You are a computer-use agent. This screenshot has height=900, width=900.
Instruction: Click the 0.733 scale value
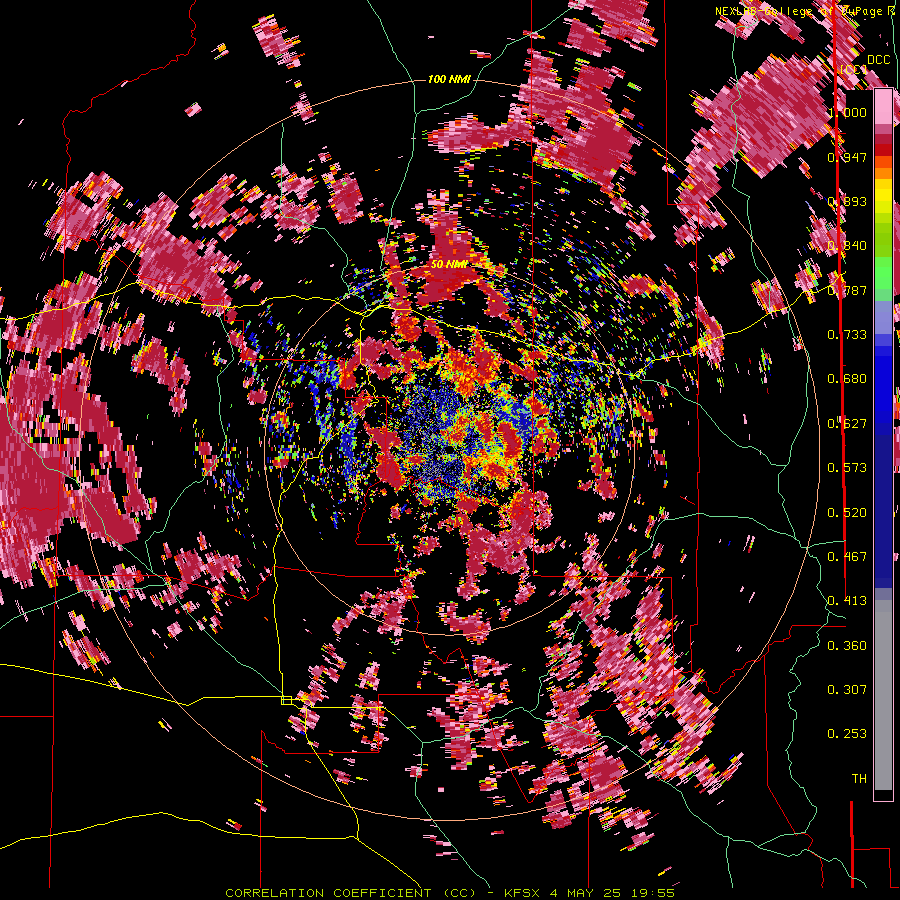[x=847, y=335]
